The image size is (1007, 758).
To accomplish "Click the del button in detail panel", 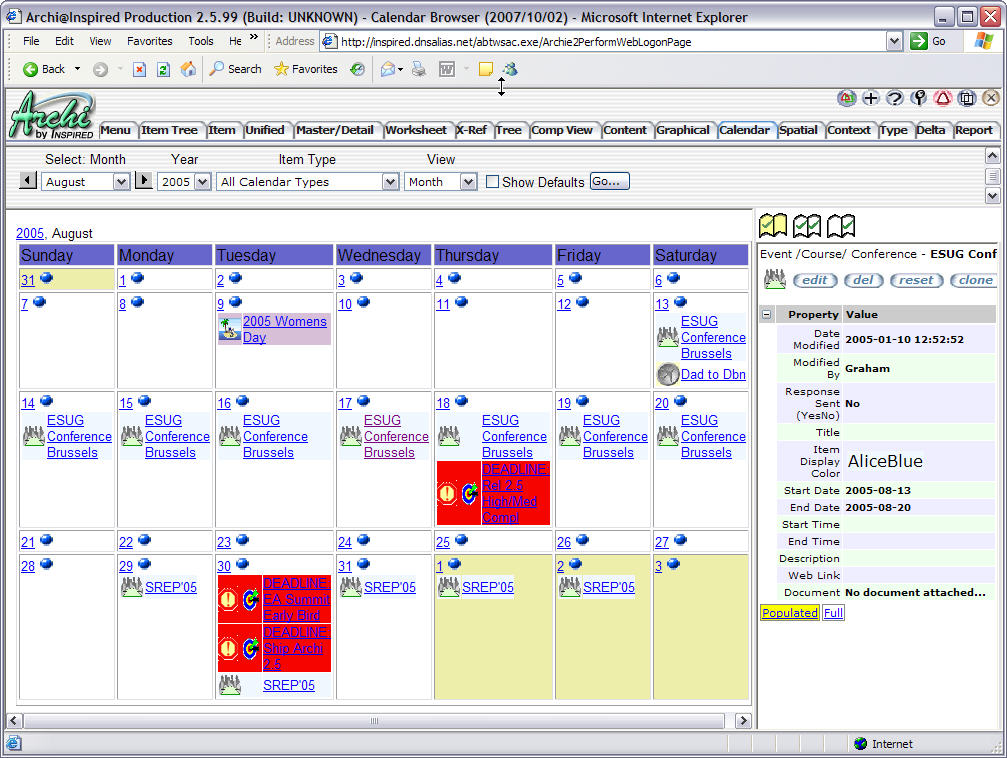I will [x=864, y=280].
